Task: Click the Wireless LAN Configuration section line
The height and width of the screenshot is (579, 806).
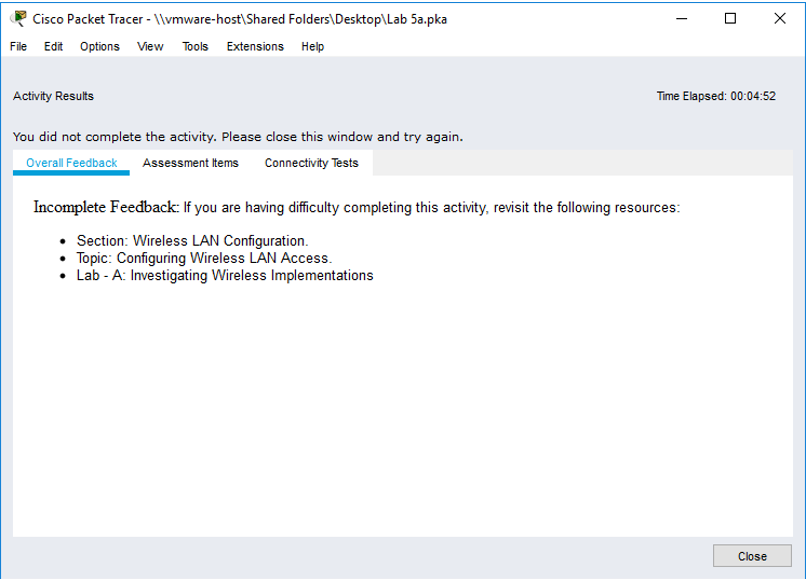Action: click(x=192, y=241)
